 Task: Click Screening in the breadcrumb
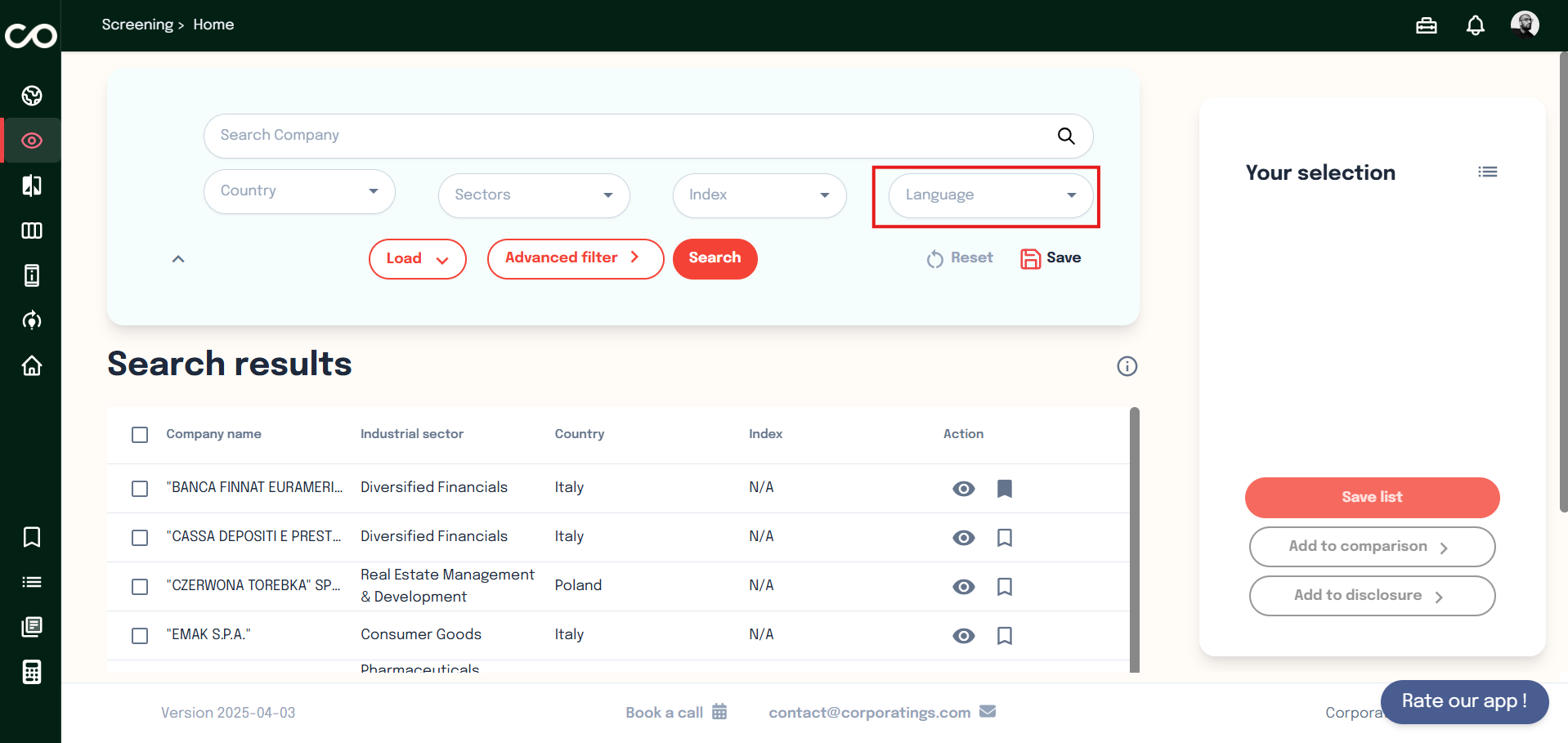pos(137,25)
